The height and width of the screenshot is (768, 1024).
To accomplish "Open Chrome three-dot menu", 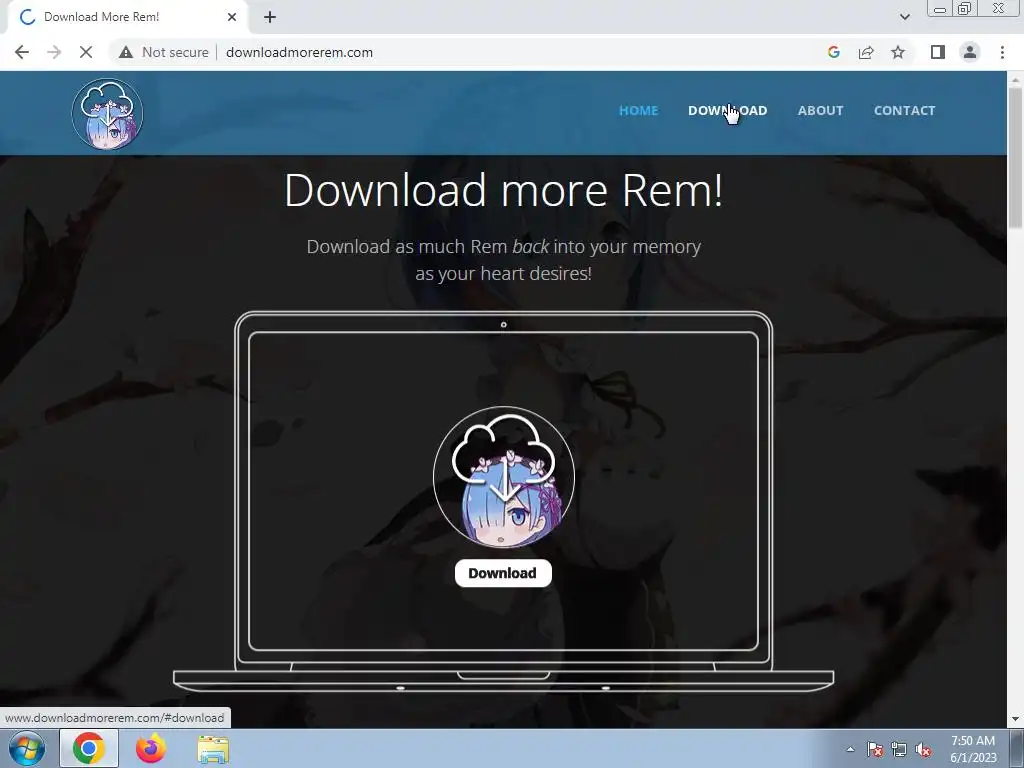I will 1002,52.
